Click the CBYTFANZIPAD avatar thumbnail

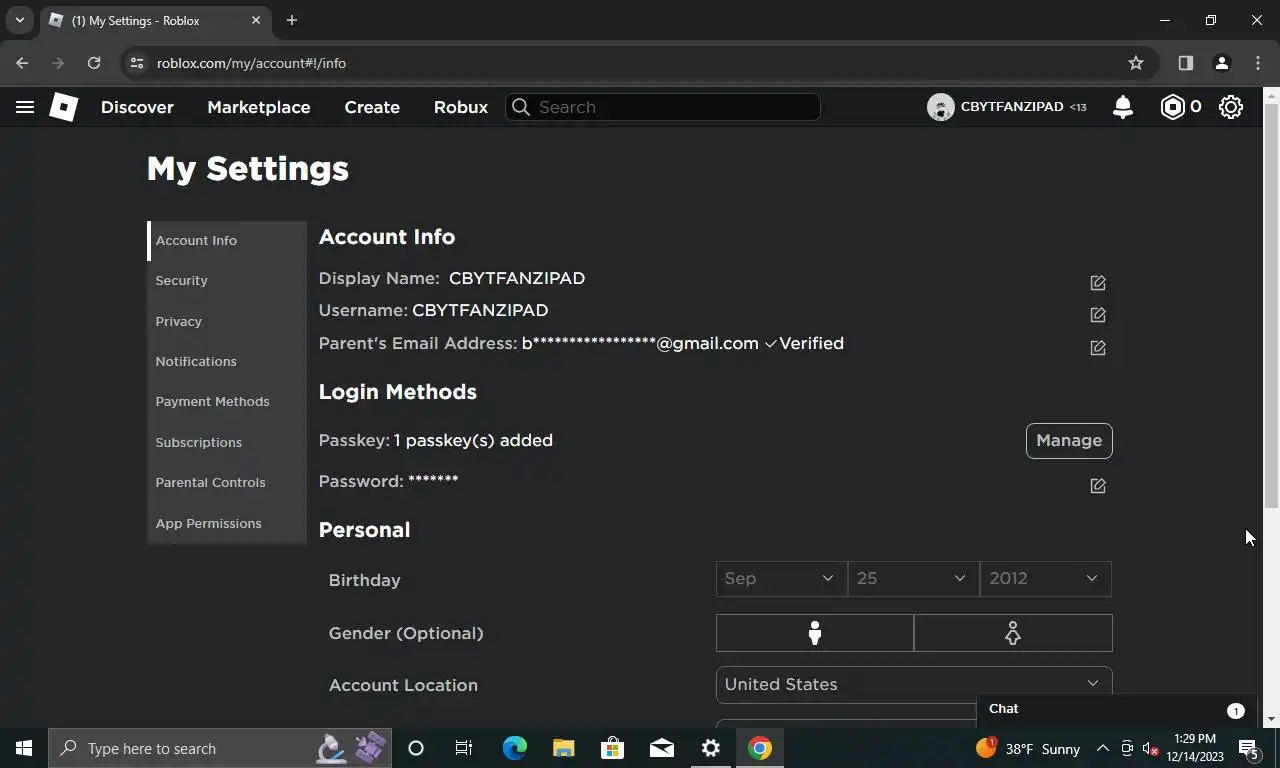click(x=940, y=107)
